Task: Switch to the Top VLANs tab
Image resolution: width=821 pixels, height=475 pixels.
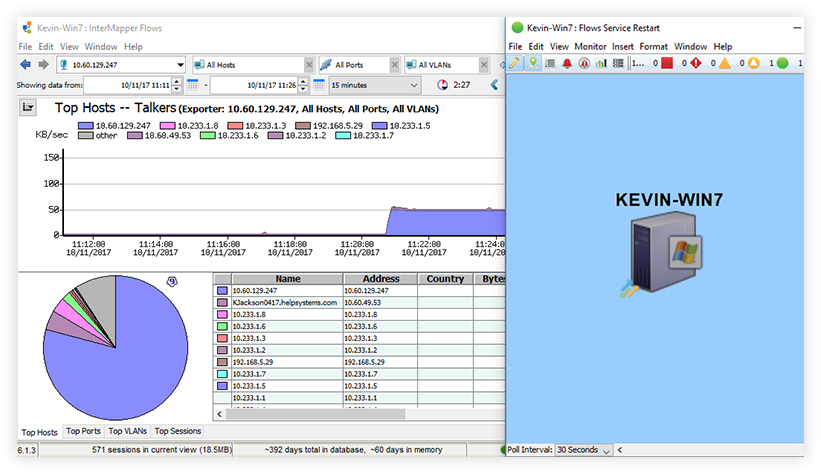Action: point(128,431)
